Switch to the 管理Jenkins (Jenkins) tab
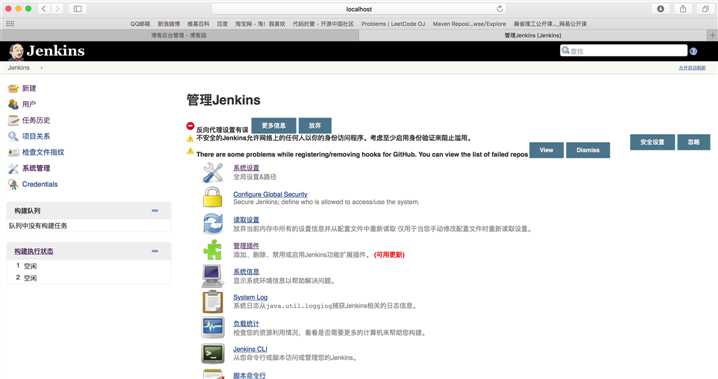The width and height of the screenshot is (718, 379). (x=533, y=35)
